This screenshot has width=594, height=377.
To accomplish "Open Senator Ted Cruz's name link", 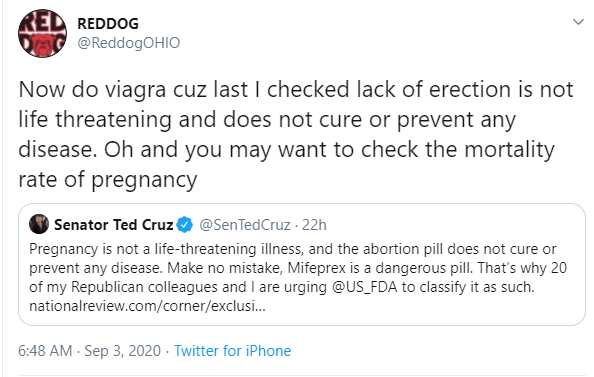I will (x=114, y=225).
